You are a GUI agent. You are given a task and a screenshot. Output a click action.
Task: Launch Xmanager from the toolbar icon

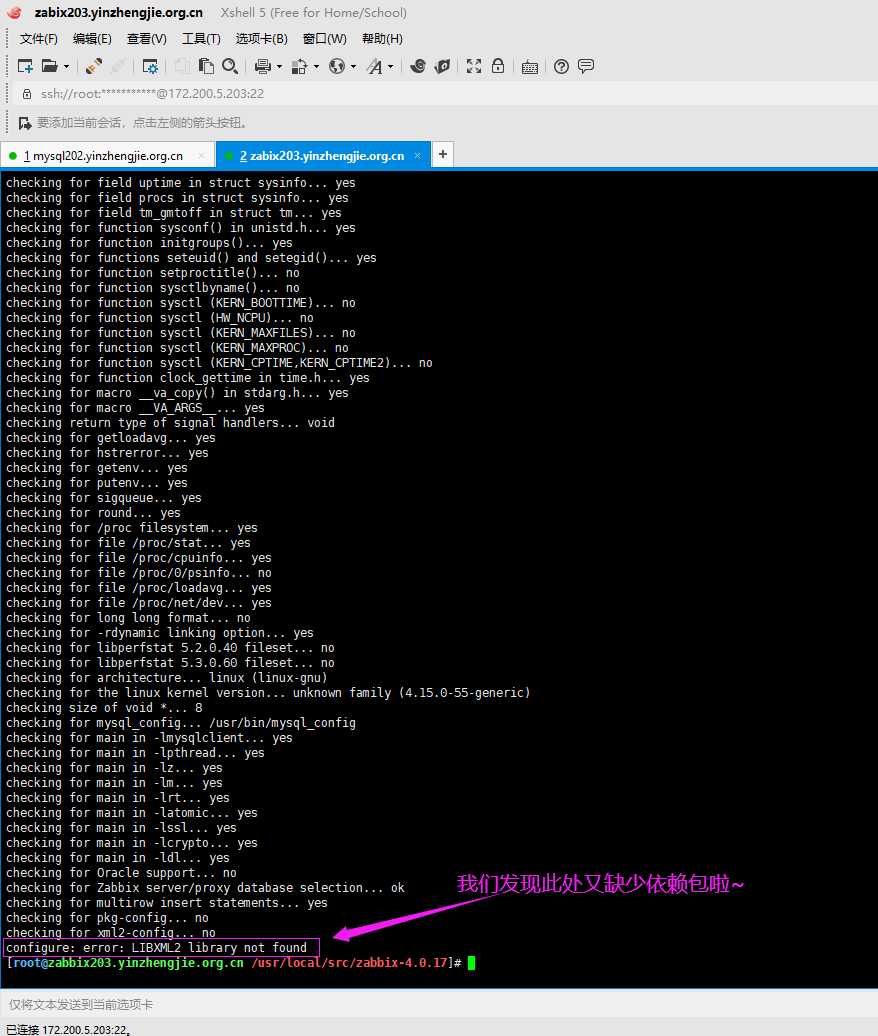tap(443, 66)
